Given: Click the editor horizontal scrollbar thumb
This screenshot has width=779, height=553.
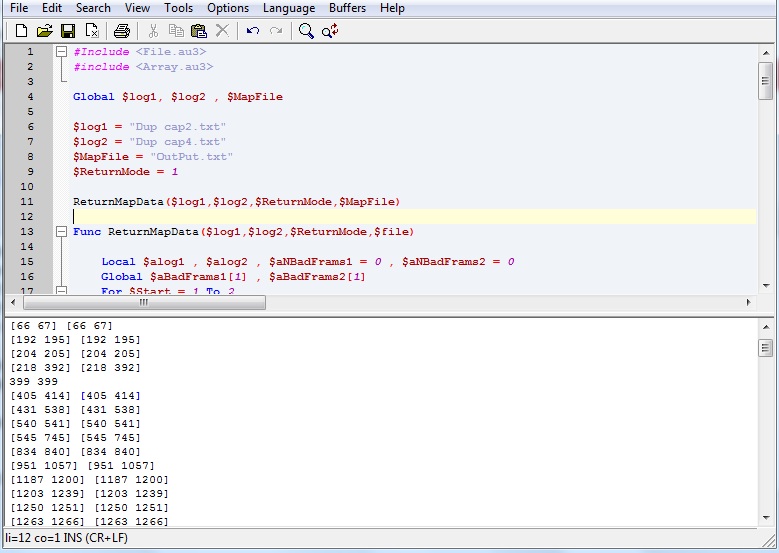Looking at the screenshot, I should (x=144, y=302).
